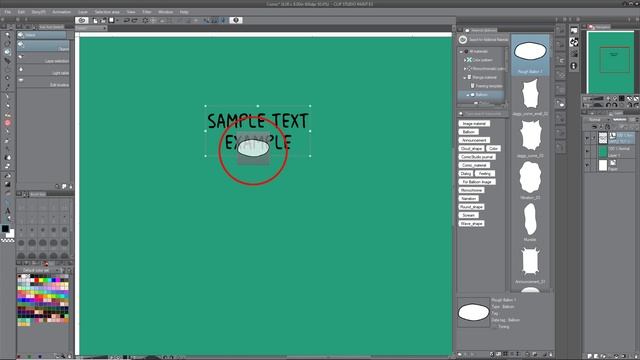
Task: Click the Narration tag
Action: coord(469,198)
